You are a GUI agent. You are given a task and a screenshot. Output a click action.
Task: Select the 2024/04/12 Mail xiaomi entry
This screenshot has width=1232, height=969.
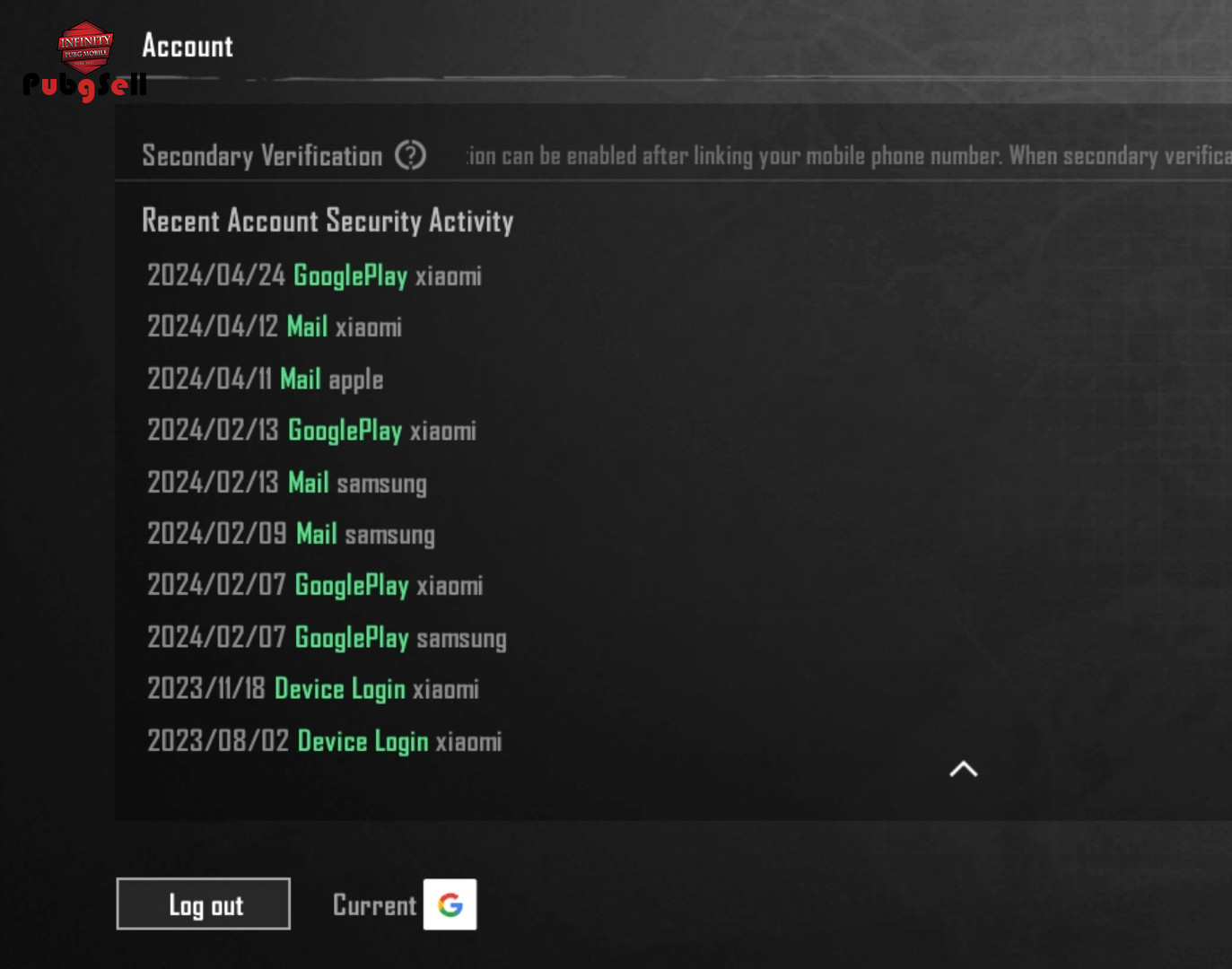[x=275, y=327]
